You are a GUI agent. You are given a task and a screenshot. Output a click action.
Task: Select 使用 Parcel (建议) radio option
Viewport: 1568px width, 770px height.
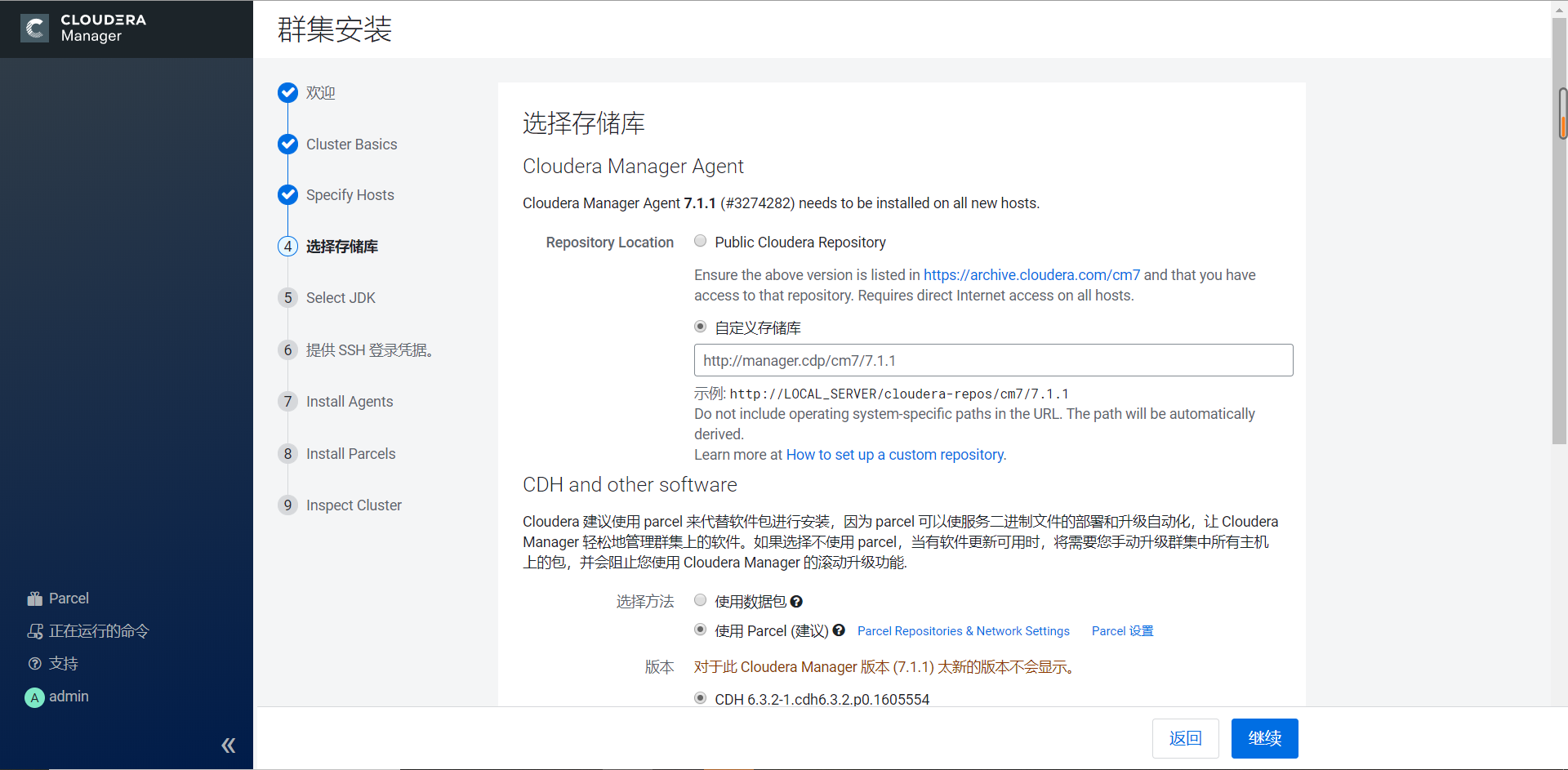coord(700,630)
